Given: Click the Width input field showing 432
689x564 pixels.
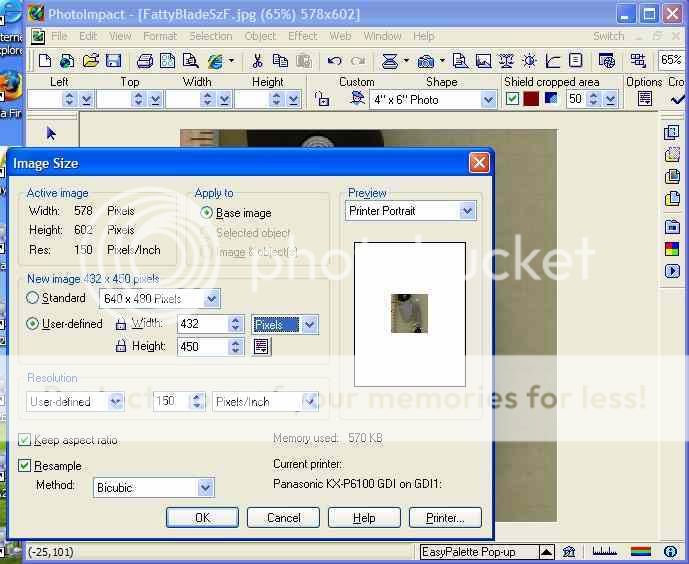Looking at the screenshot, I should pyautogui.click(x=202, y=324).
